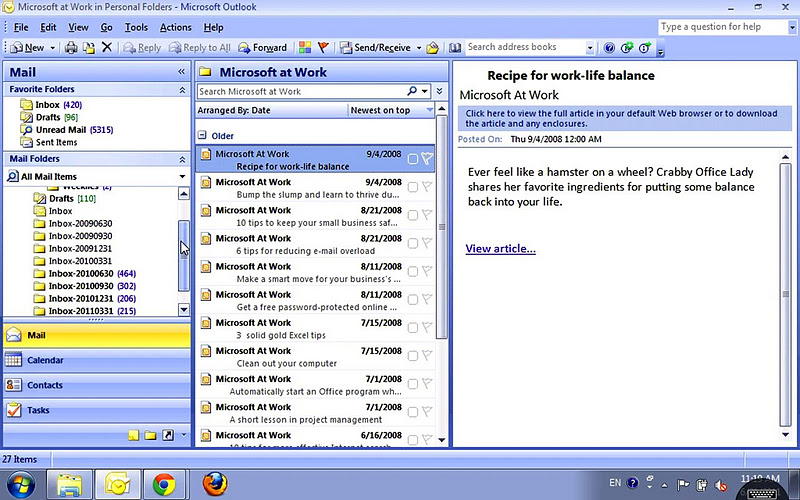This screenshot has height=500, width=800.
Task: Minimize the navigation pane with the chevrons
Action: [x=181, y=72]
